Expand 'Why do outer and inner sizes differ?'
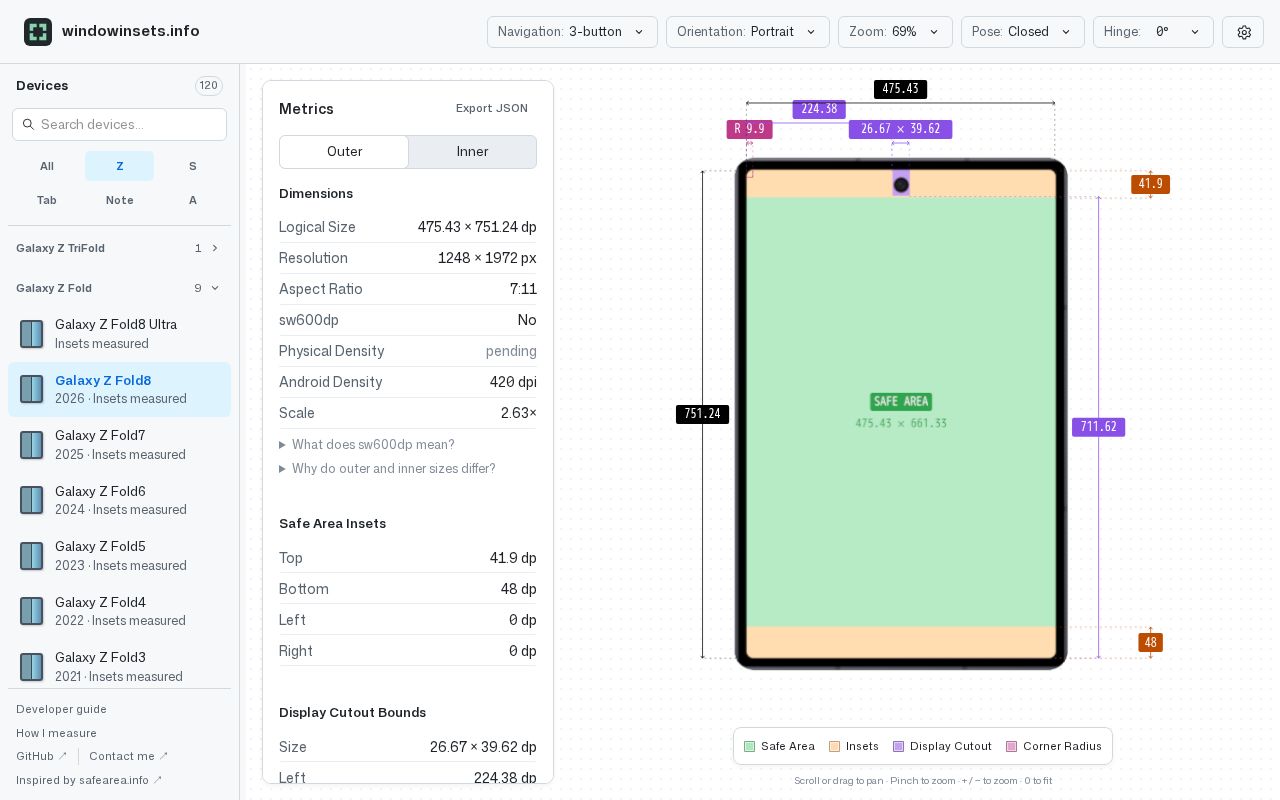Image resolution: width=1280 pixels, height=800 pixels. click(387, 468)
